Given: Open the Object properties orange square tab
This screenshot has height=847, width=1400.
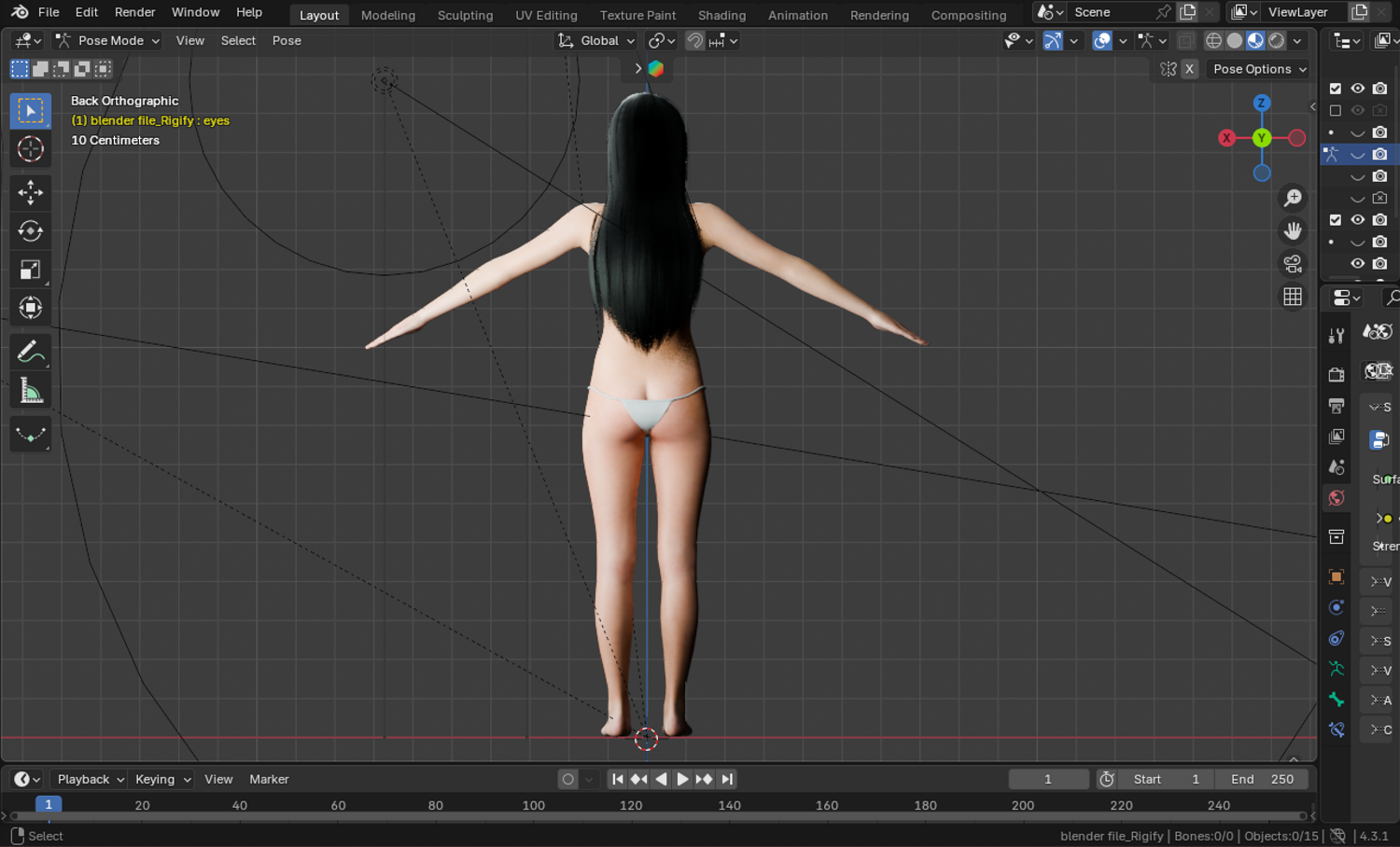Looking at the screenshot, I should pos(1337,576).
